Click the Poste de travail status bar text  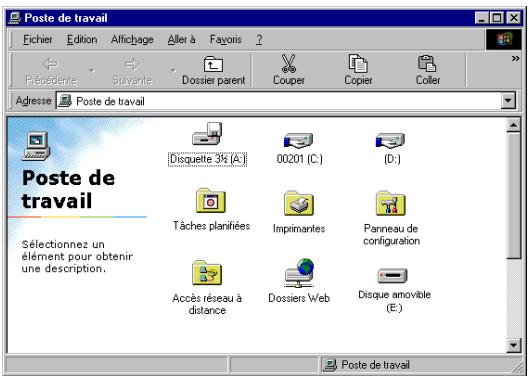tap(375, 365)
